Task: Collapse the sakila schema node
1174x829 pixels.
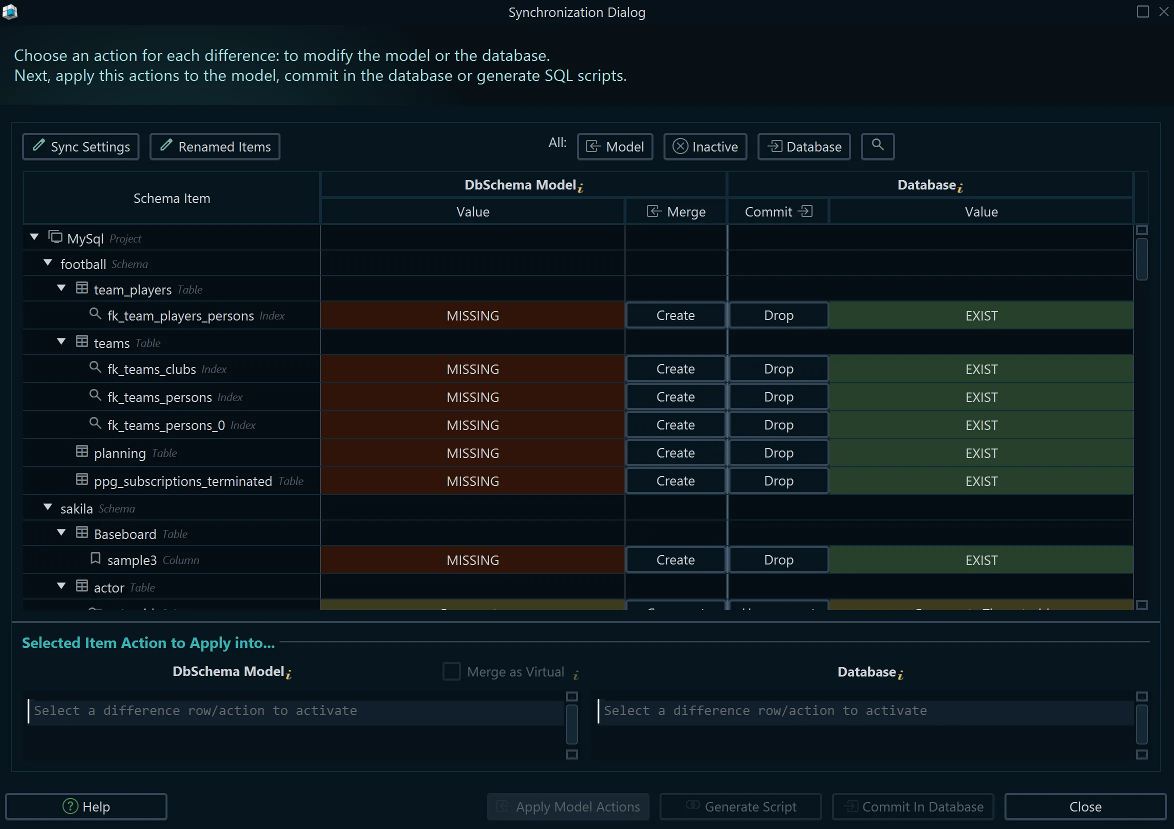Action: [47, 507]
